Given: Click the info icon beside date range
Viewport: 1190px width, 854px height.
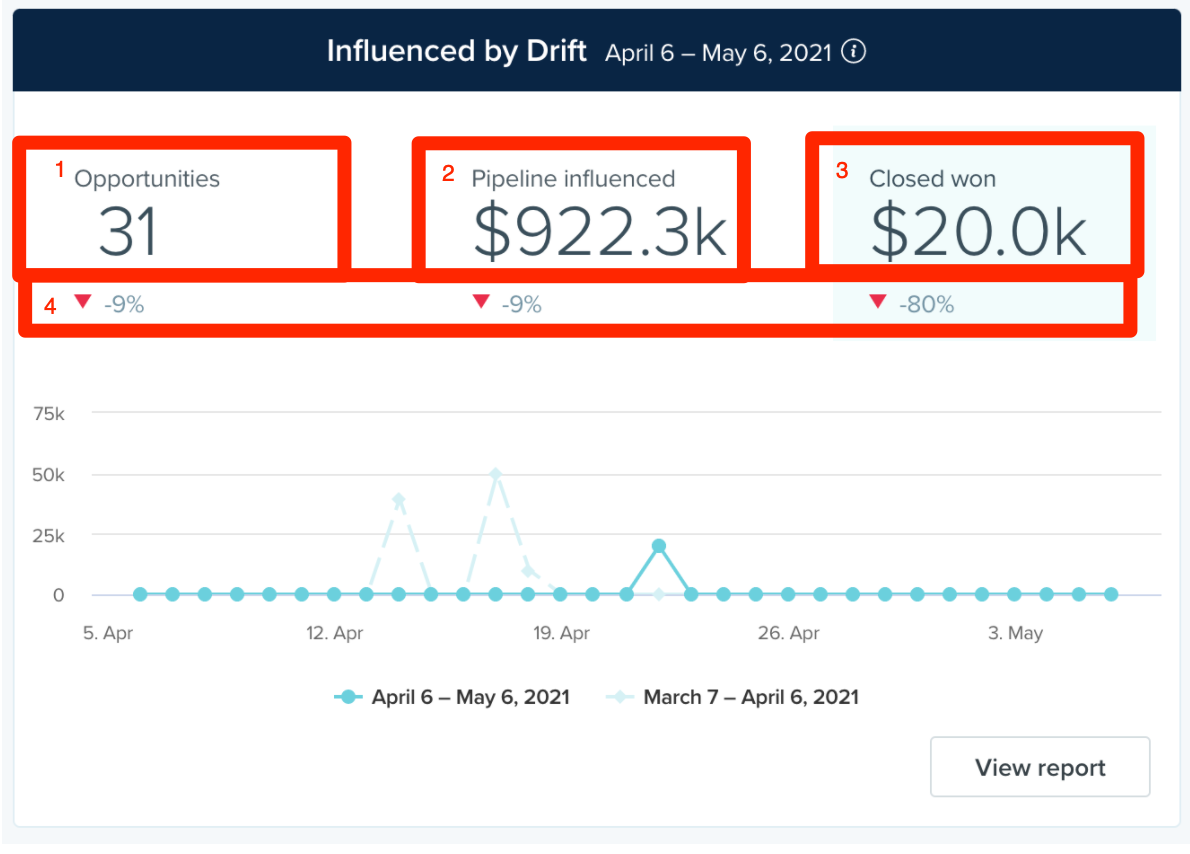Looking at the screenshot, I should point(854,52).
